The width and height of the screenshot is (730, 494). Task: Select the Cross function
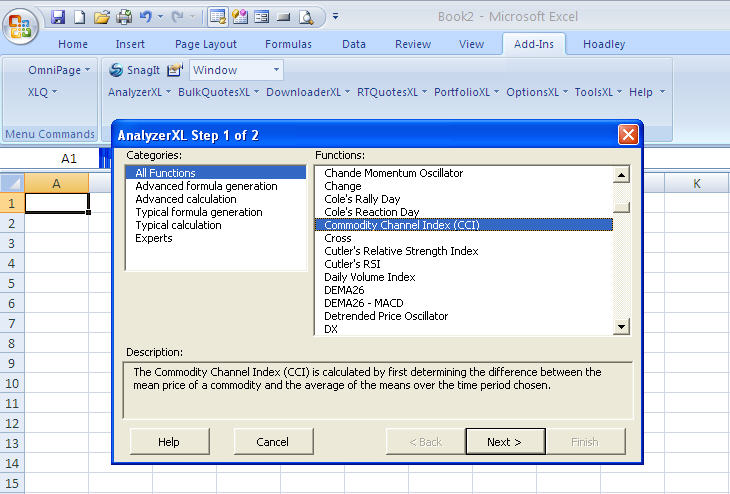click(x=464, y=238)
